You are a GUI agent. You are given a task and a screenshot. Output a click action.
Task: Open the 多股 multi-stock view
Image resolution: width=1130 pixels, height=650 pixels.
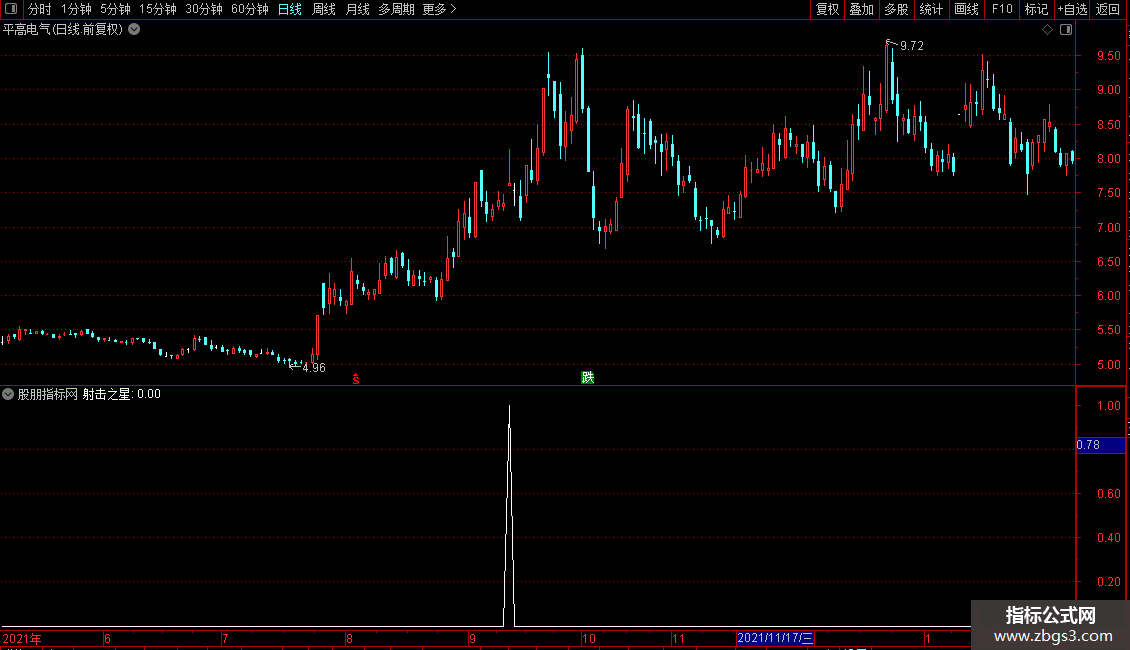pyautogui.click(x=896, y=9)
